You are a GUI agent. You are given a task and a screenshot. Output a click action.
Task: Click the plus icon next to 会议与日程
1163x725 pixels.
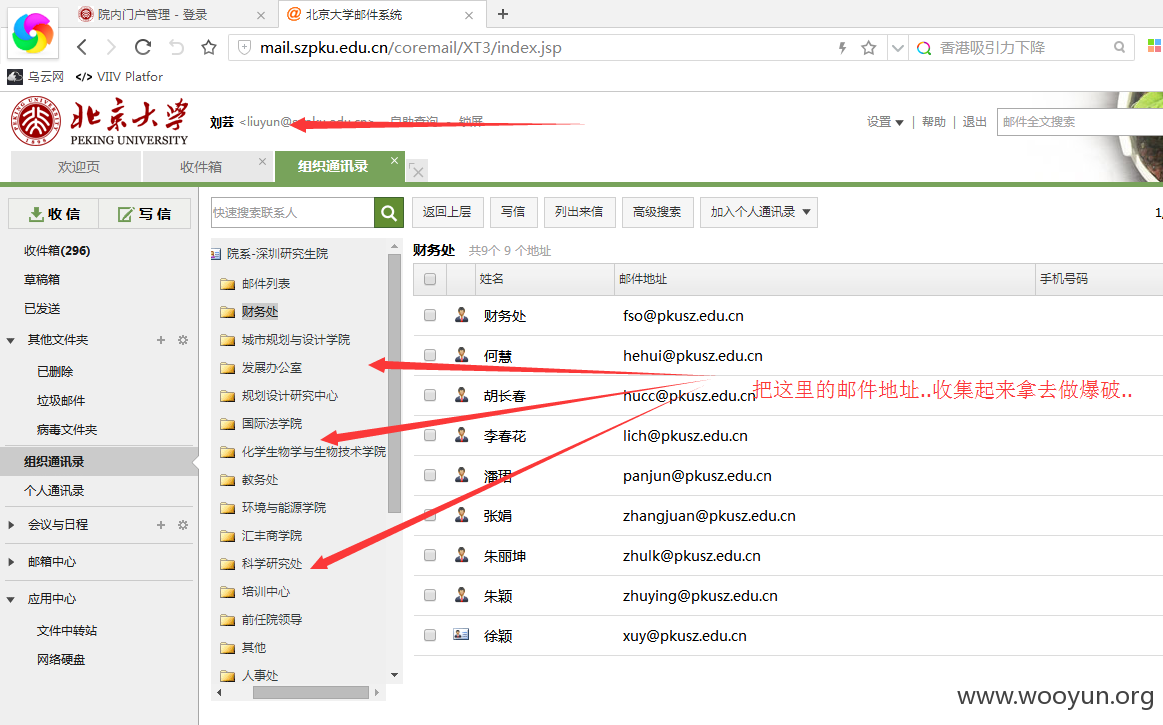160,525
